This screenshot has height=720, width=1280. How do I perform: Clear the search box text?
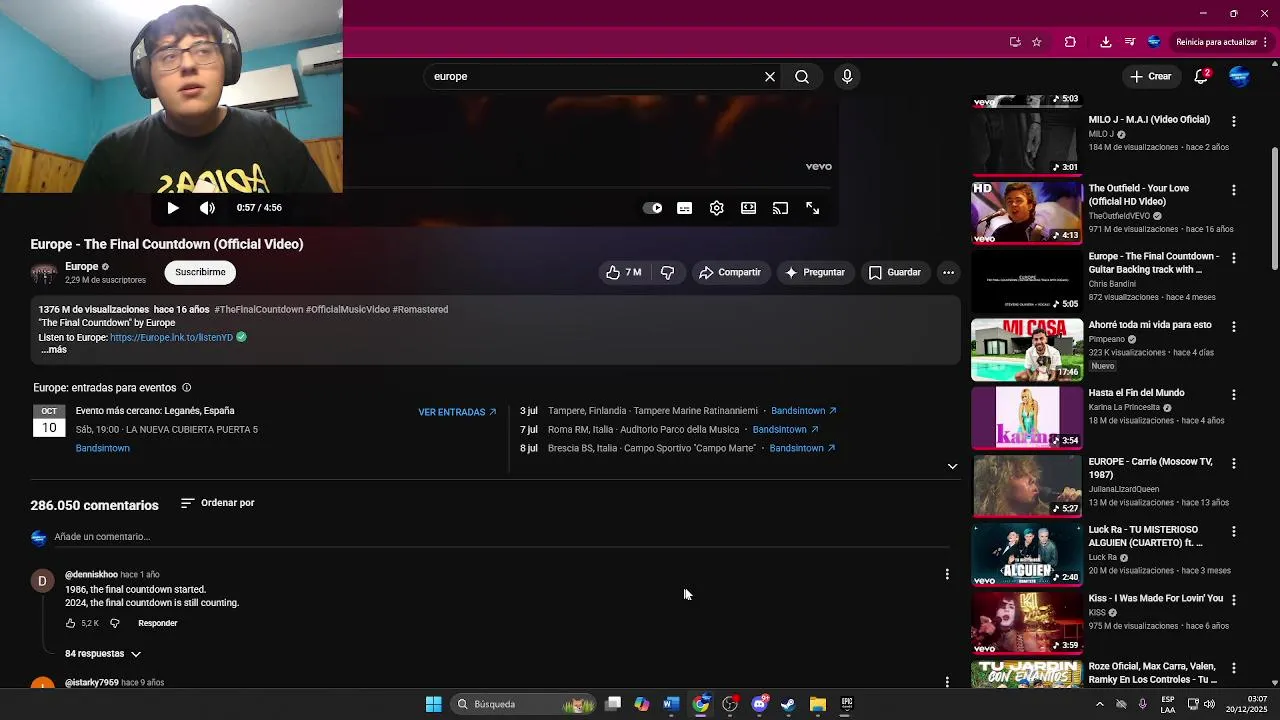tap(770, 76)
